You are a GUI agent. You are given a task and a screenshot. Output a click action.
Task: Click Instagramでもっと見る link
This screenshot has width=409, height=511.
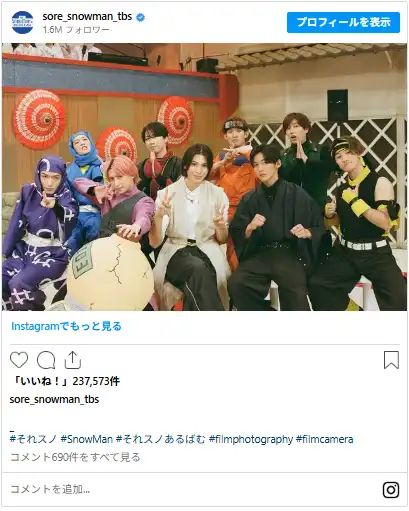66,326
